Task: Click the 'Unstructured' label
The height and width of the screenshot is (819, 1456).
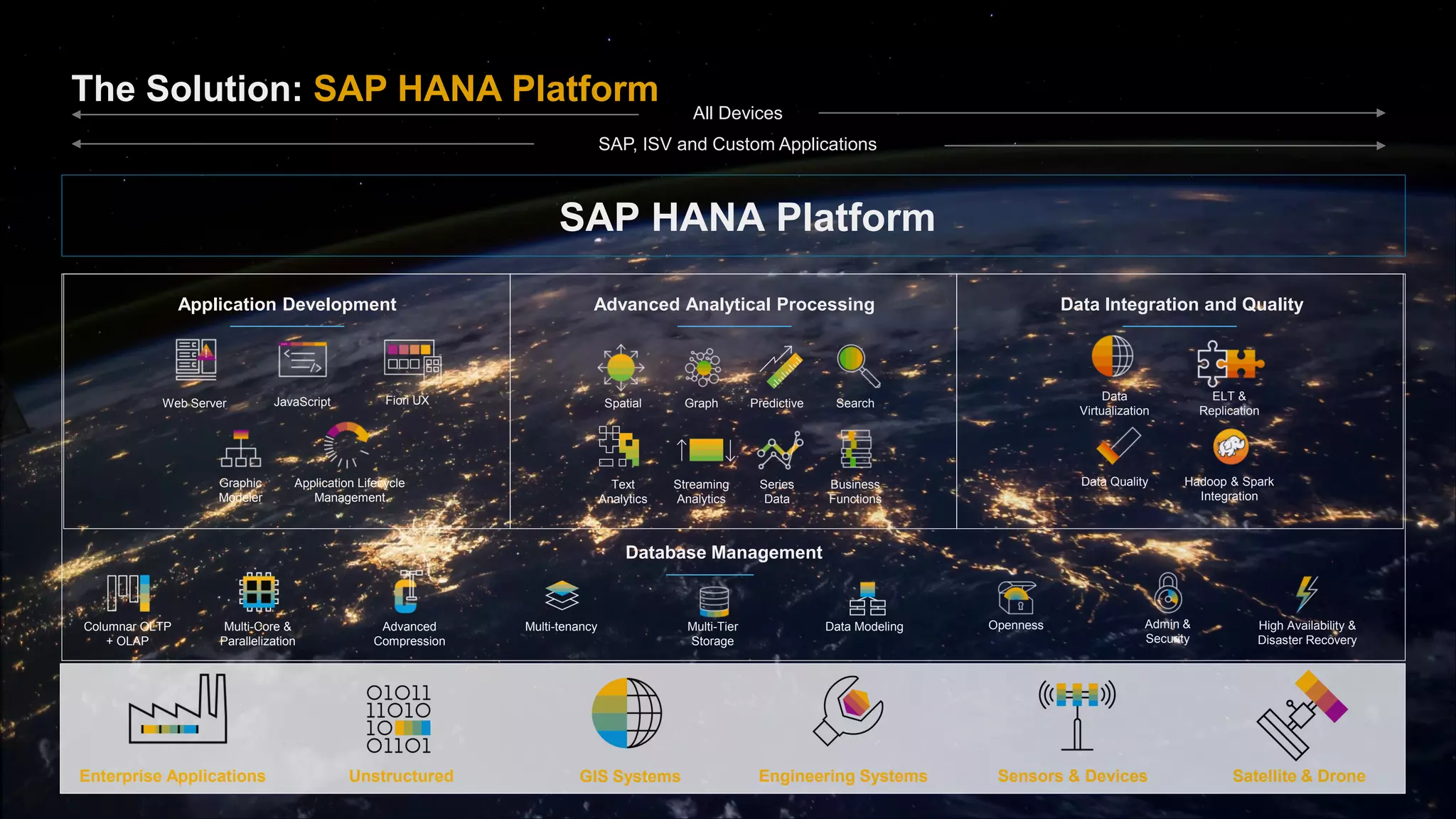Action: coord(401,776)
